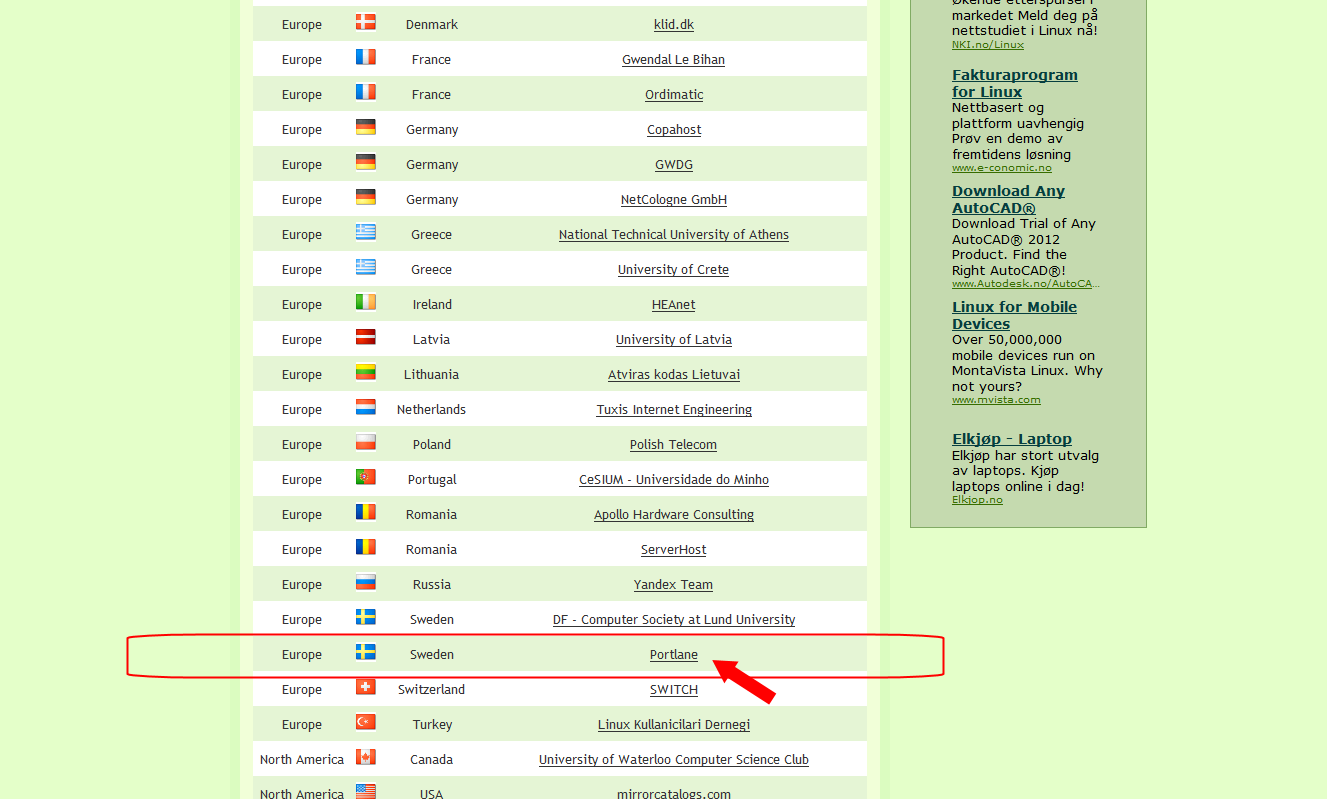Image resolution: width=1327 pixels, height=799 pixels.
Task: Open the Tuxis Internet Engineering mirror
Action: pos(674,410)
